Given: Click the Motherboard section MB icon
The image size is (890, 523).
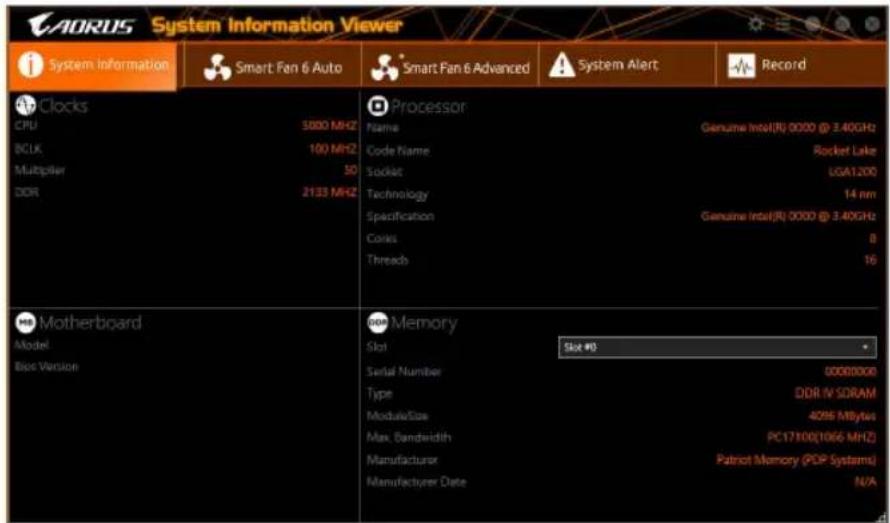Looking at the screenshot, I should tap(26, 322).
